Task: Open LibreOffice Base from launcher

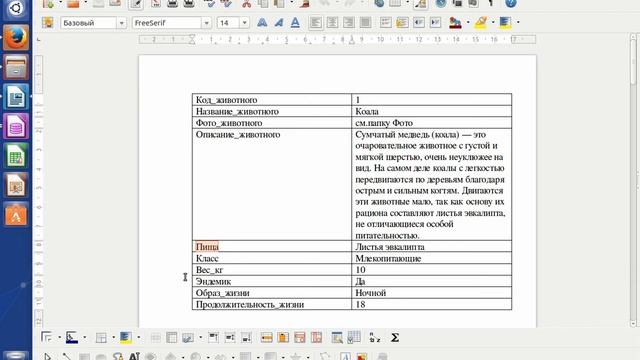Action: pos(16,126)
